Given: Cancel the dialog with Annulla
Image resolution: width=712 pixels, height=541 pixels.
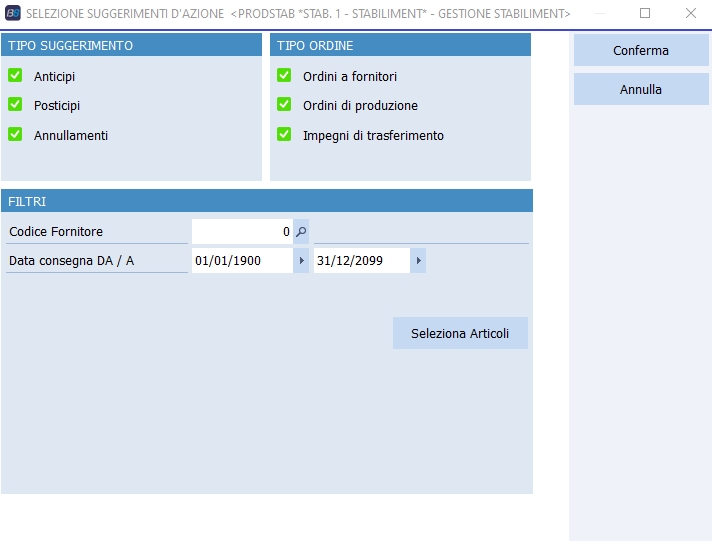Looking at the screenshot, I should [x=641, y=89].
